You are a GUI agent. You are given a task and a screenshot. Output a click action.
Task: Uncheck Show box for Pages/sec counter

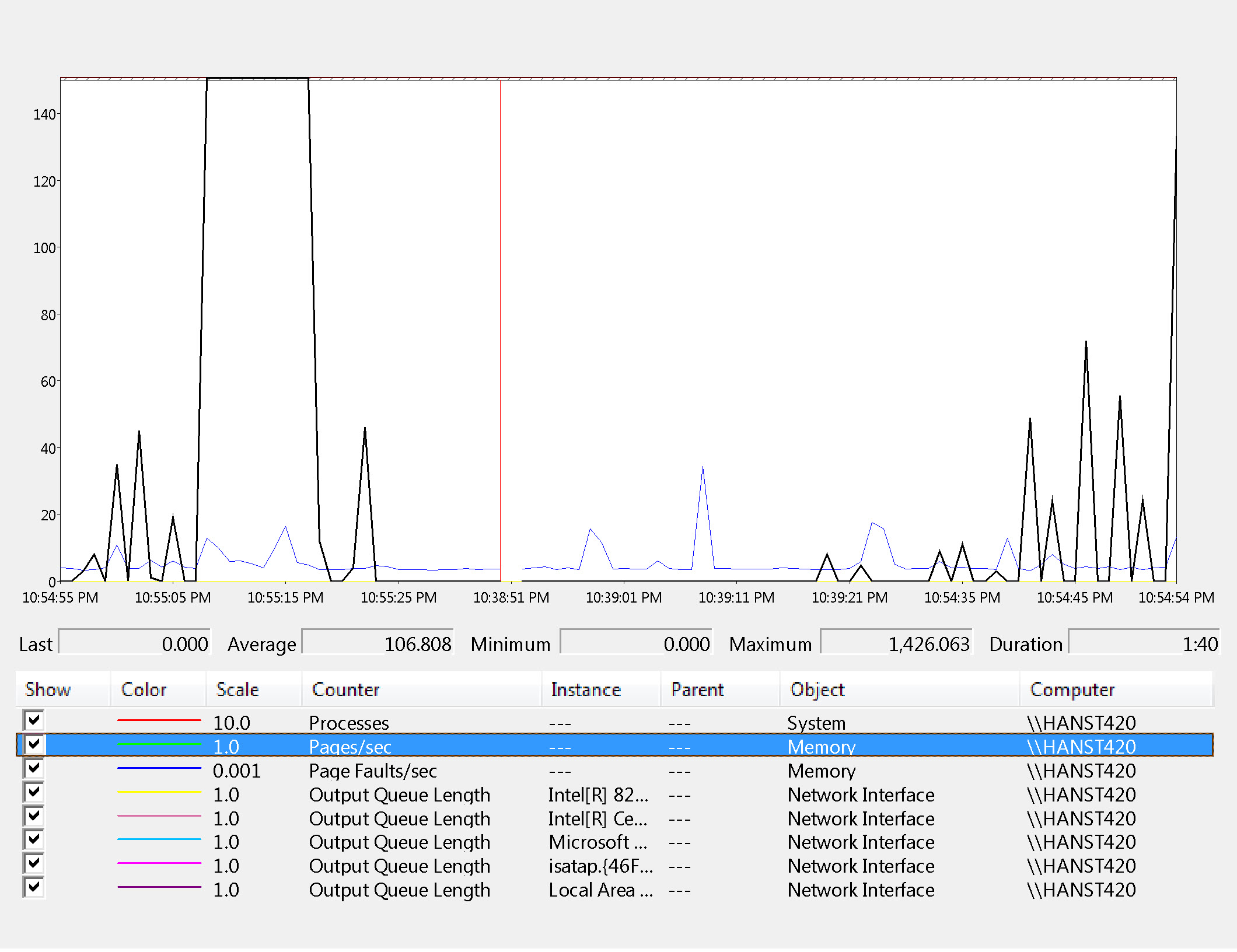click(x=34, y=744)
